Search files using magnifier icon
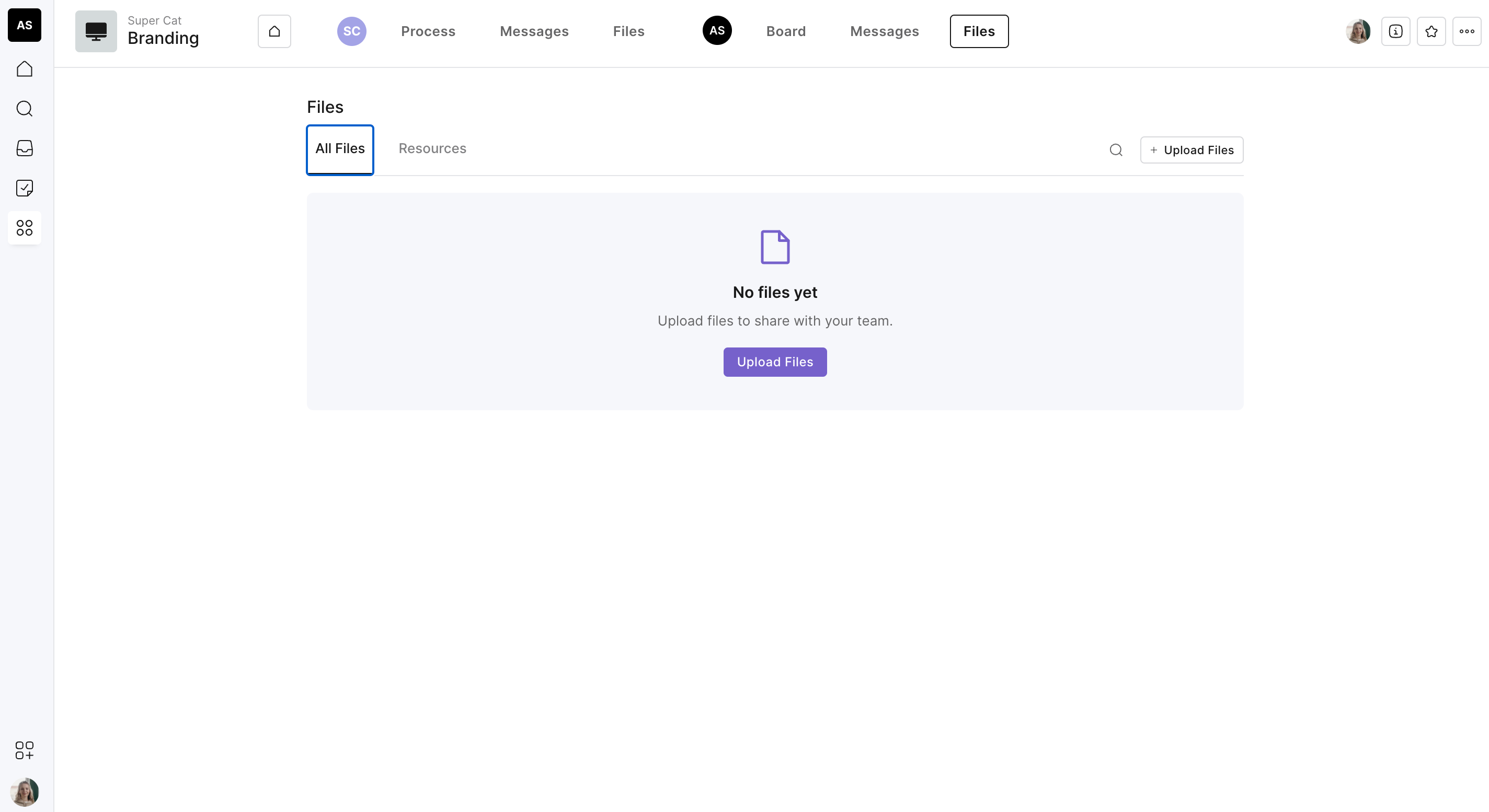 [x=1116, y=150]
